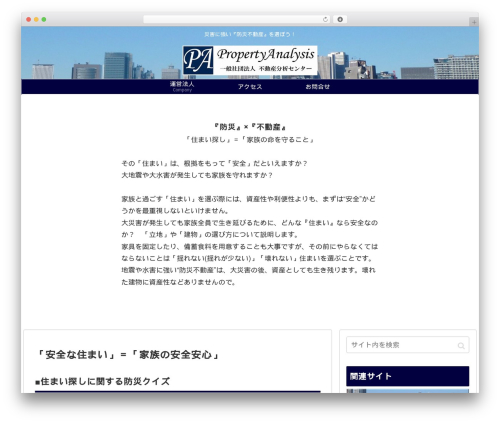The width and height of the screenshot is (500, 423).
Task: Maximize the window with green button
Action: (44, 19)
